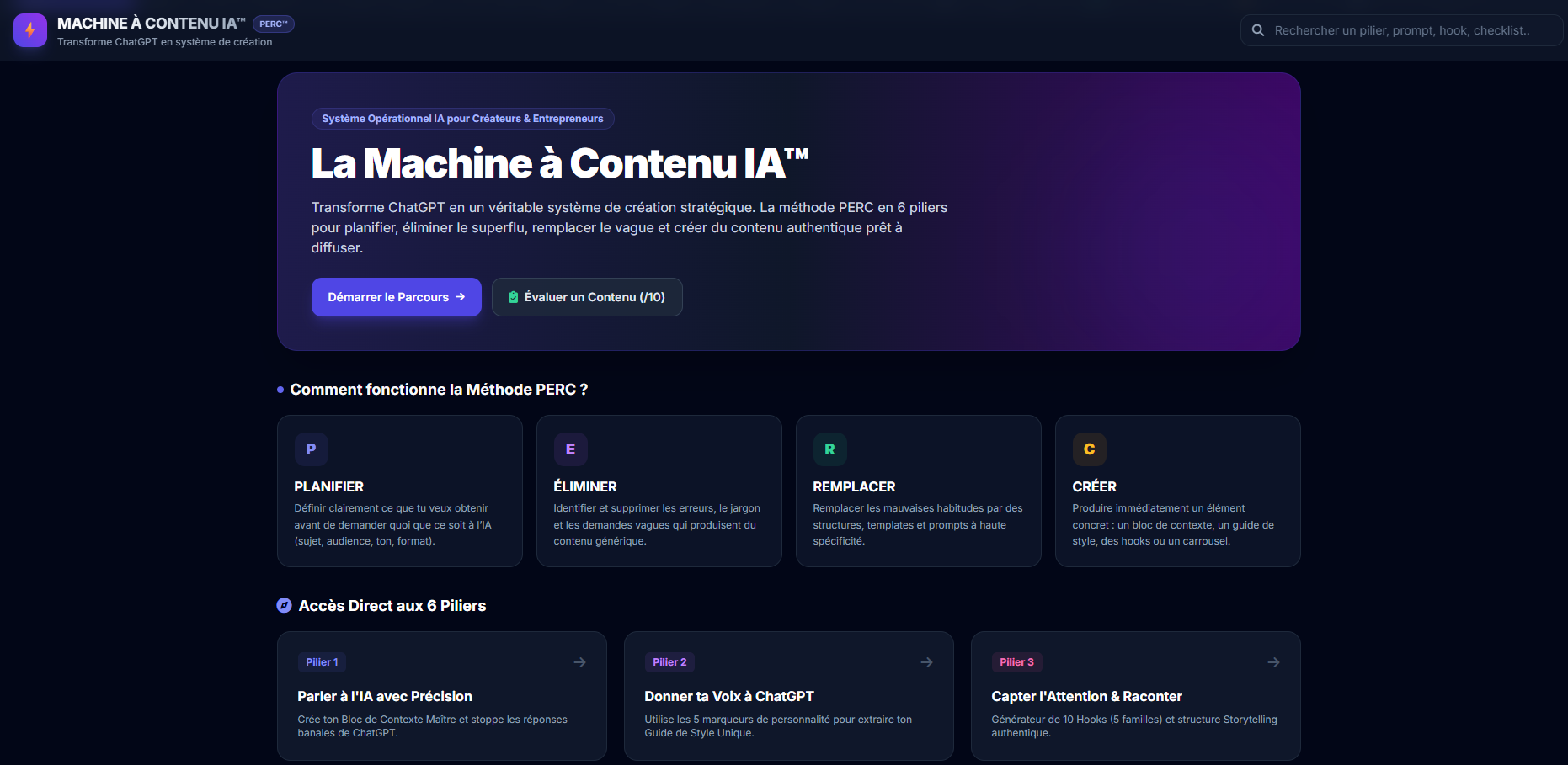
Task: Select the Pilier 2 tag
Action: click(x=669, y=662)
